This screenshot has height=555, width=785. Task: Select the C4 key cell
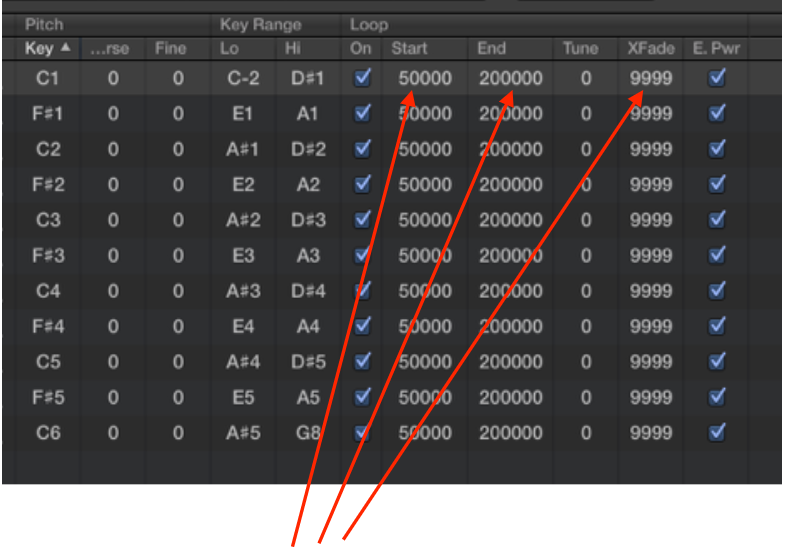pos(48,291)
